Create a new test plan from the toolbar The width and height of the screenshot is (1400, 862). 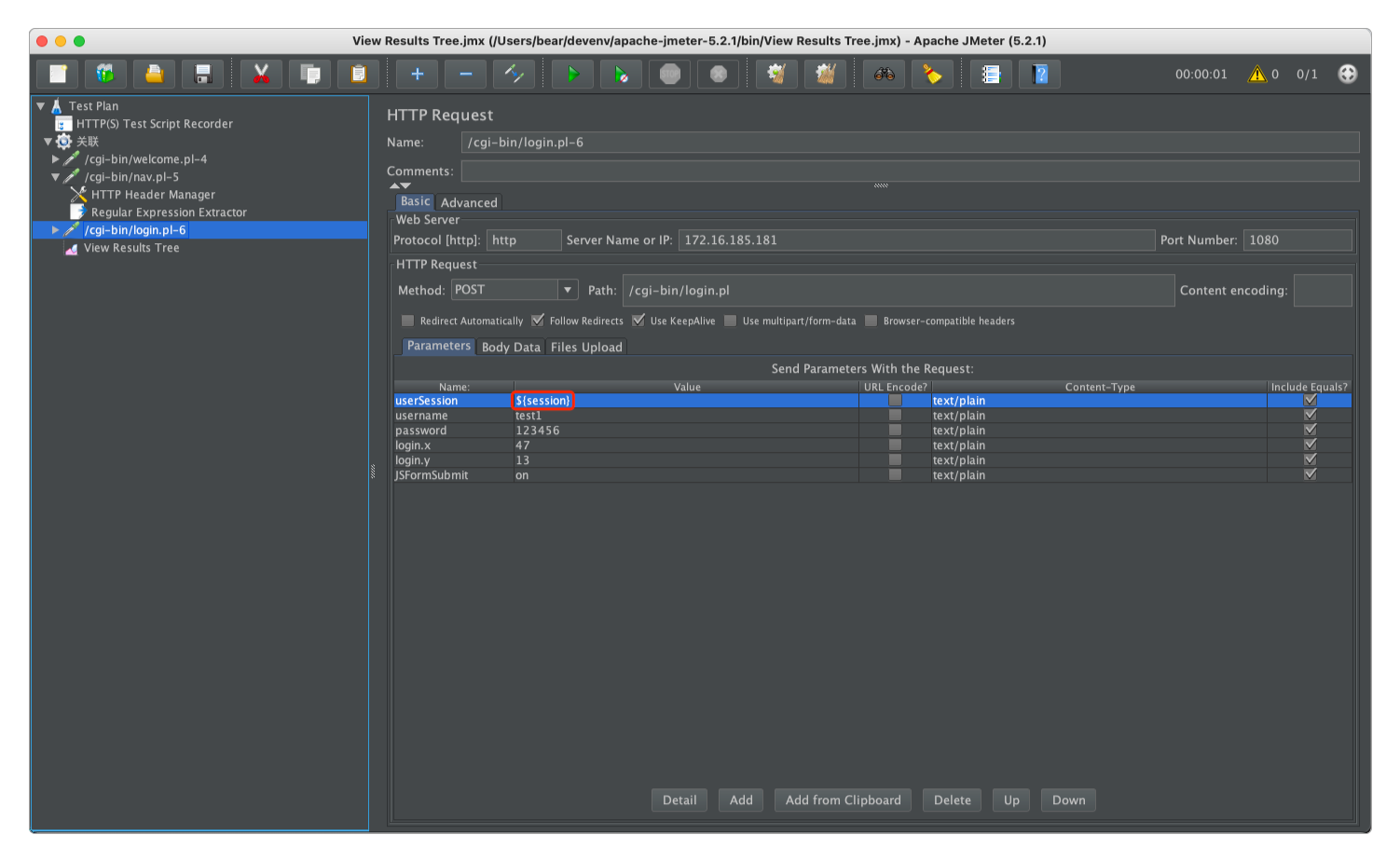tap(58, 75)
